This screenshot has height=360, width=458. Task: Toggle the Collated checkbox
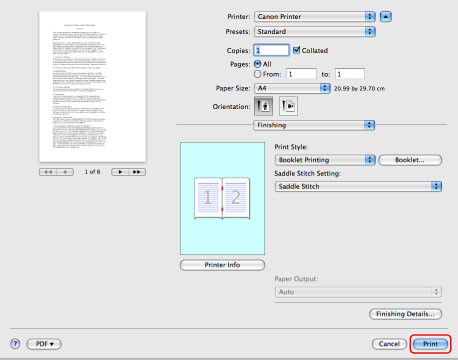click(296, 50)
